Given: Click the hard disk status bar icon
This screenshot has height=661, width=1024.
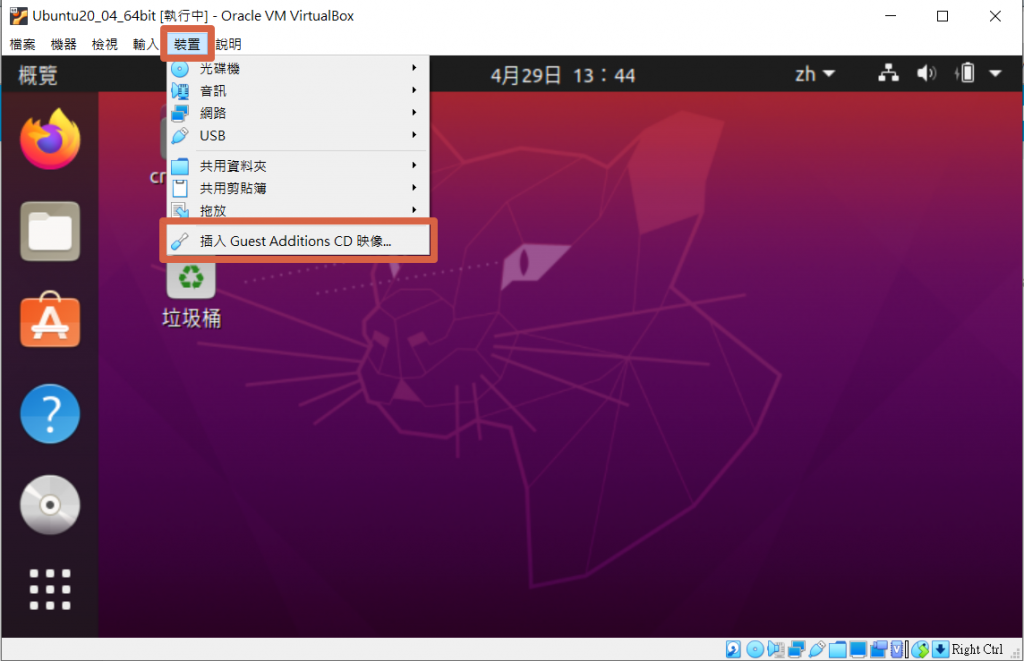Looking at the screenshot, I should pos(733,649).
